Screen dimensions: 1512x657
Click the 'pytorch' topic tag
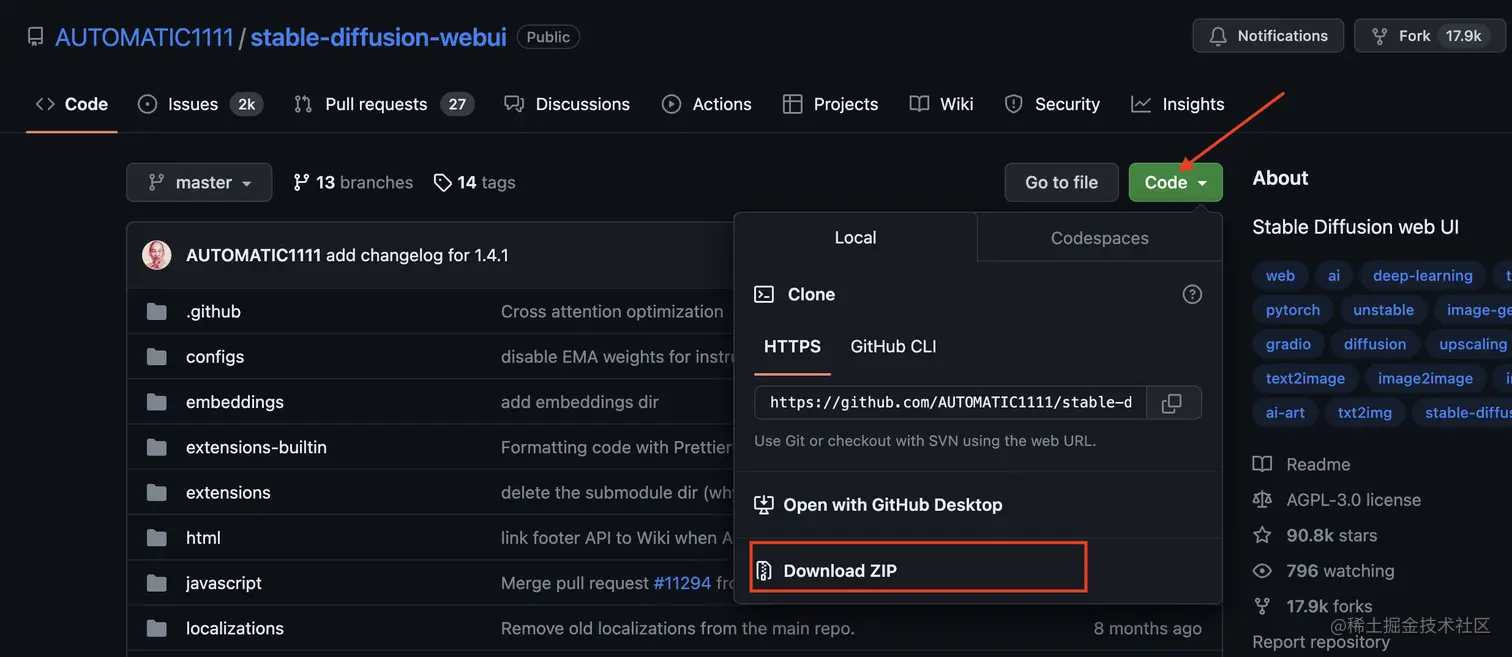click(1293, 310)
